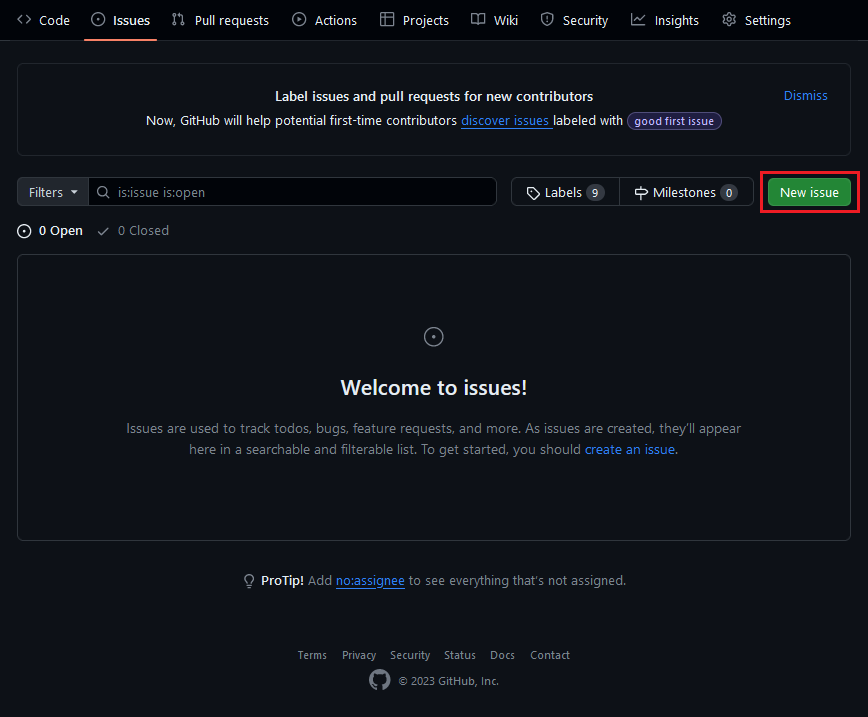Open the Labels list
This screenshot has width=868, height=717.
click(565, 192)
